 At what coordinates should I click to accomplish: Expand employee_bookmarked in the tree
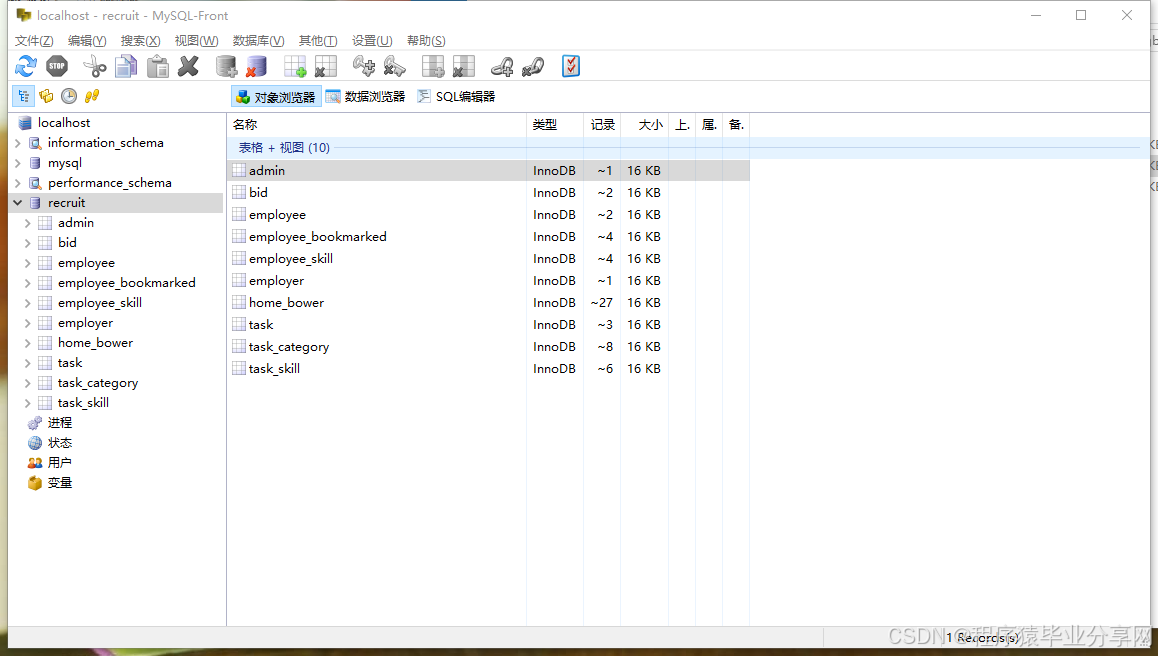point(27,283)
